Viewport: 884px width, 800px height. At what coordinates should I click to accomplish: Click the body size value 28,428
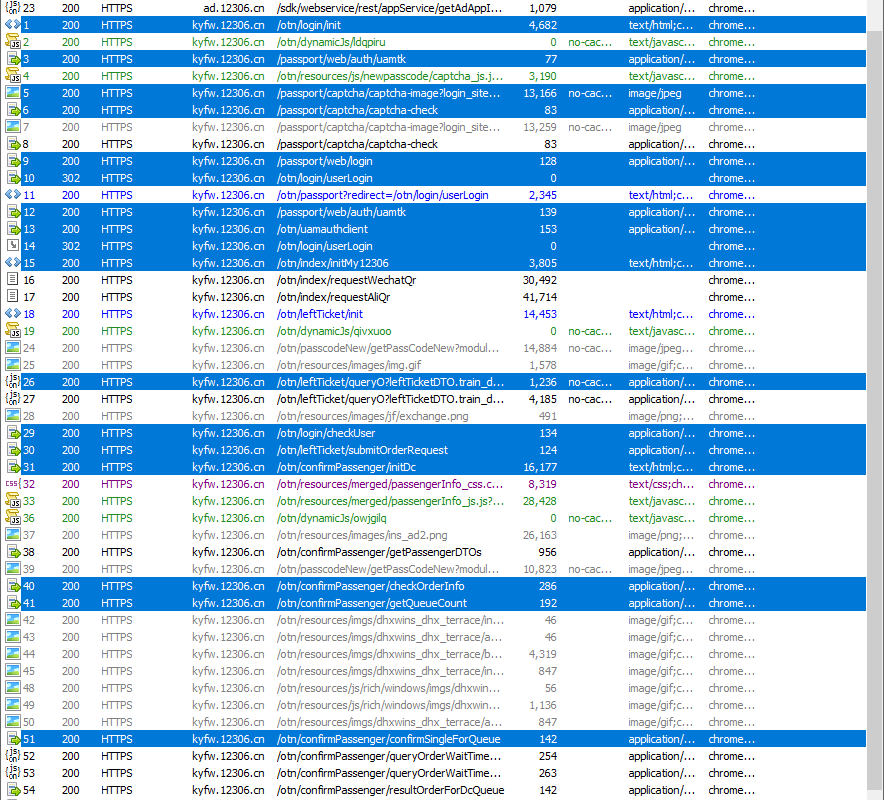540,501
